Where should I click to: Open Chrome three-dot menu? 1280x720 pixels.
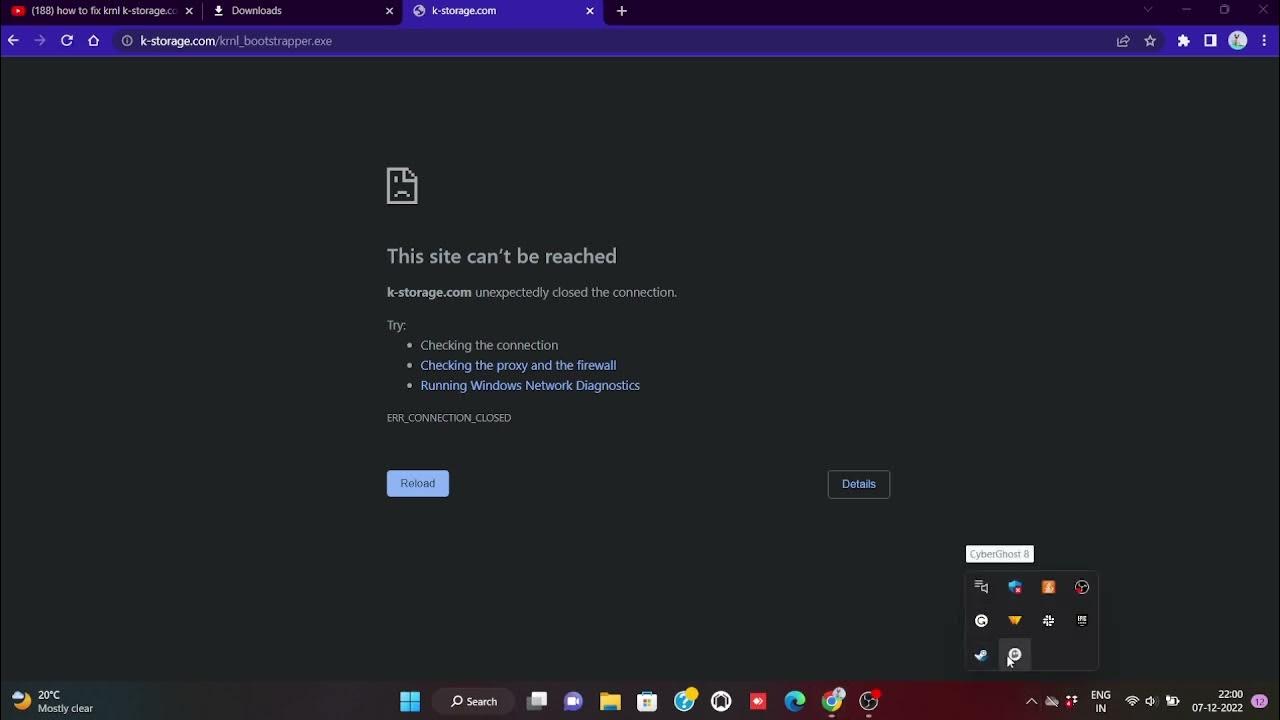(1265, 41)
